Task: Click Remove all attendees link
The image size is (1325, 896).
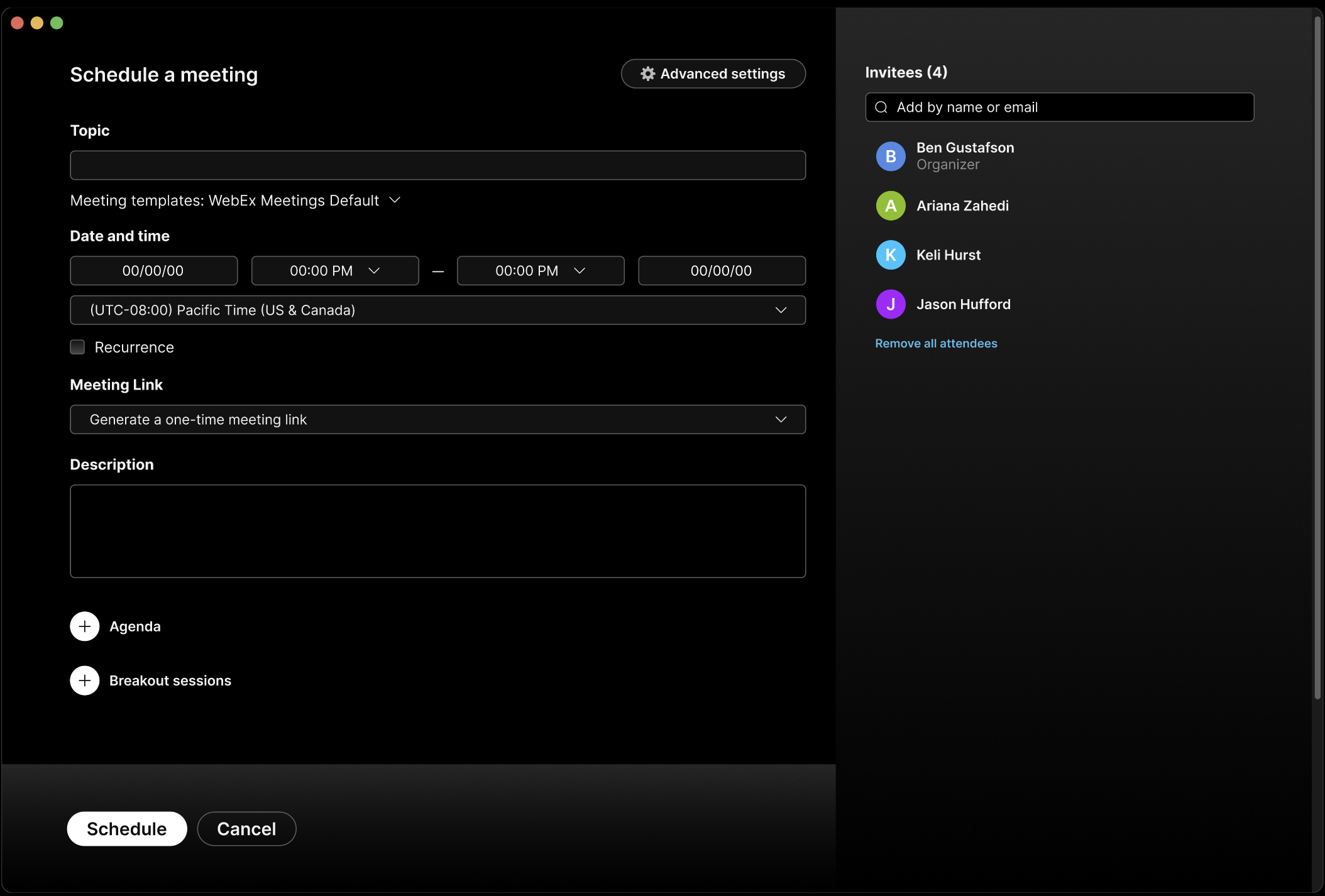Action: point(936,344)
